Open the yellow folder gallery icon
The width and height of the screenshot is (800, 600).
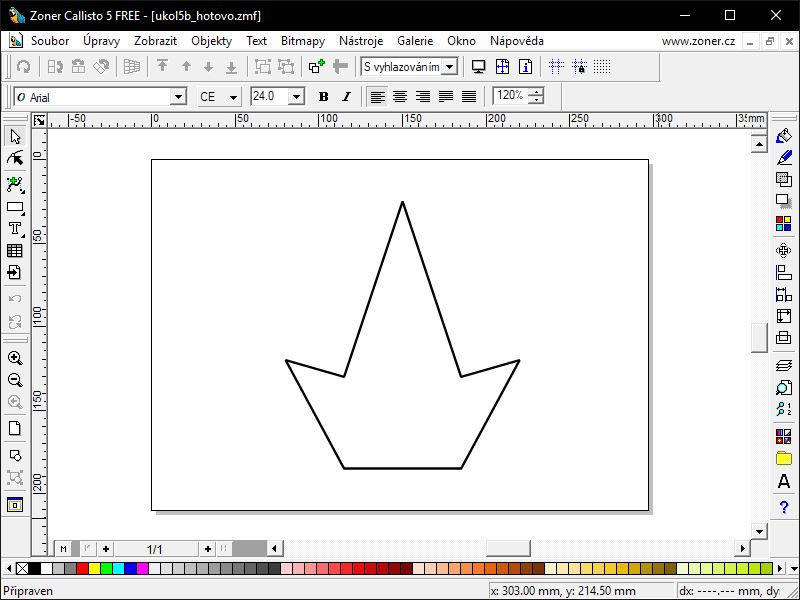pos(784,458)
